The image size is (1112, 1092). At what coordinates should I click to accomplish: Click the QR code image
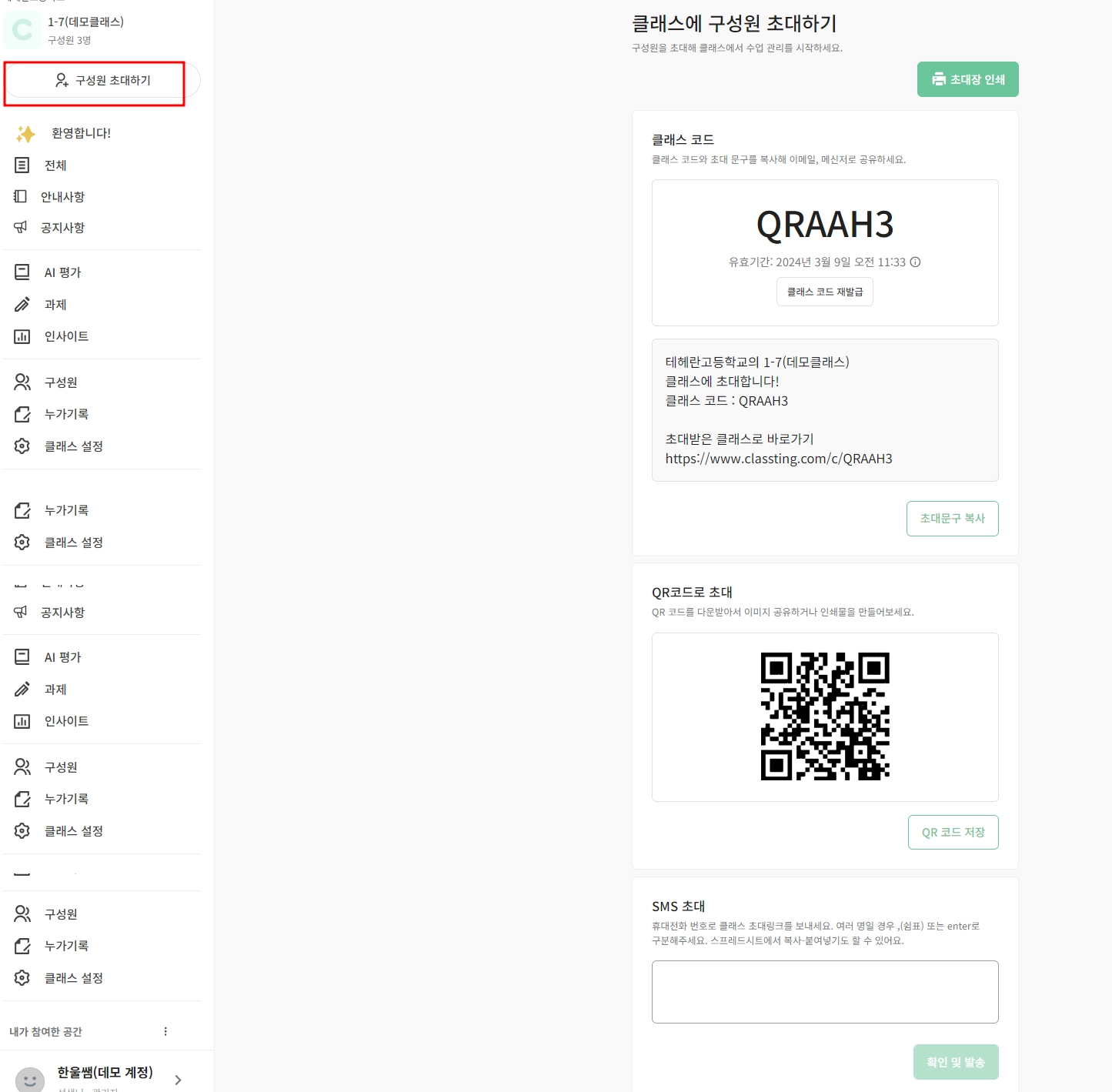tap(825, 716)
